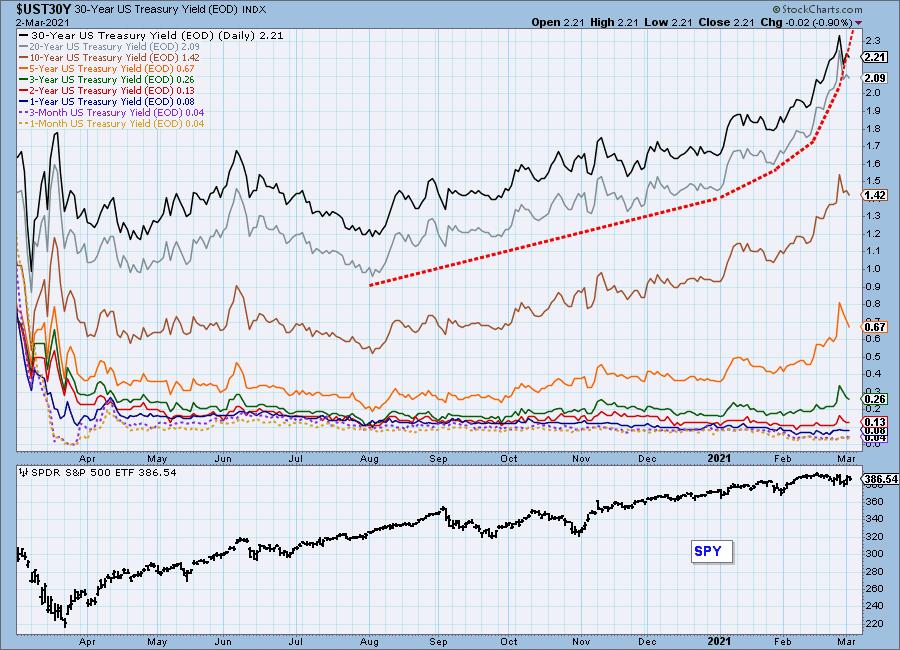Click the 30-Year US Treasury Yield legend entry
The height and width of the screenshot is (650, 900).
click(152, 36)
